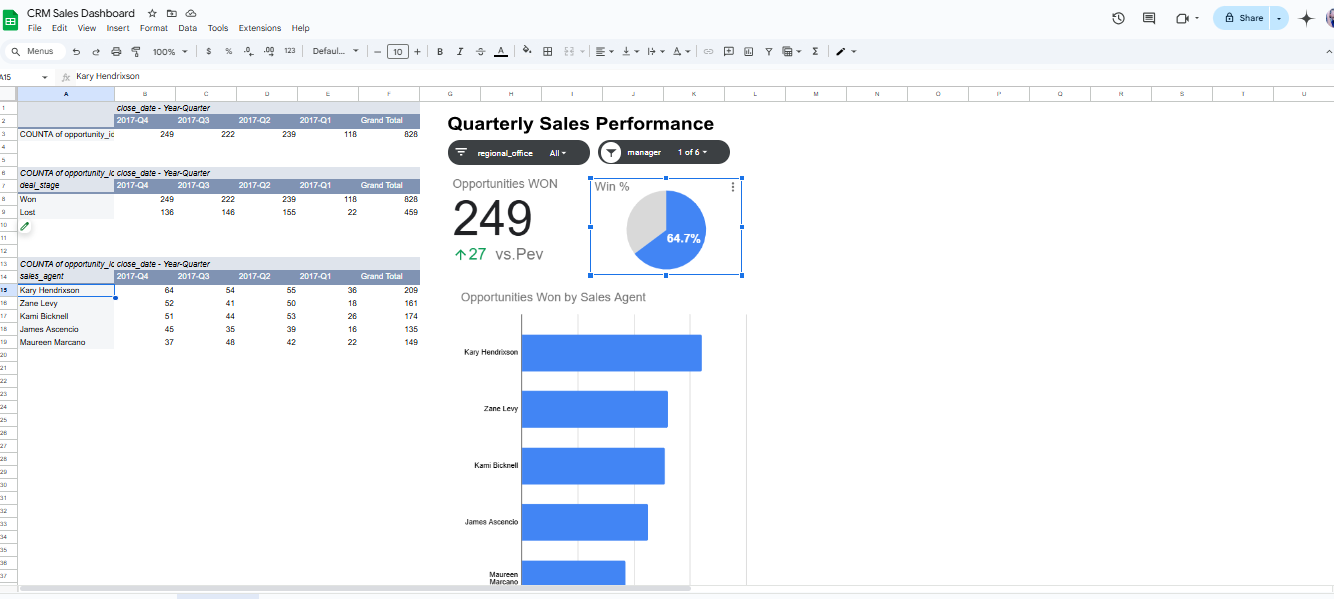
Task: Undo the last action
Action: [76, 51]
